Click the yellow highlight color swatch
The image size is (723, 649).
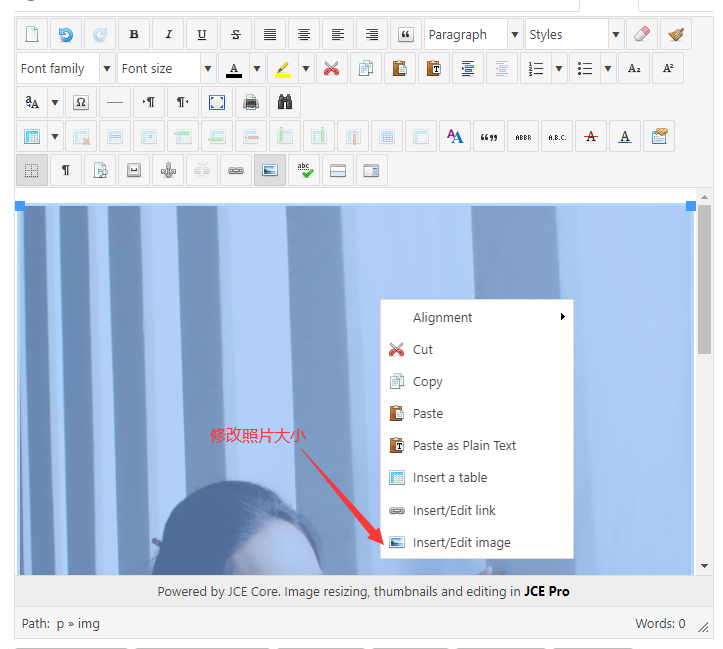click(x=284, y=69)
